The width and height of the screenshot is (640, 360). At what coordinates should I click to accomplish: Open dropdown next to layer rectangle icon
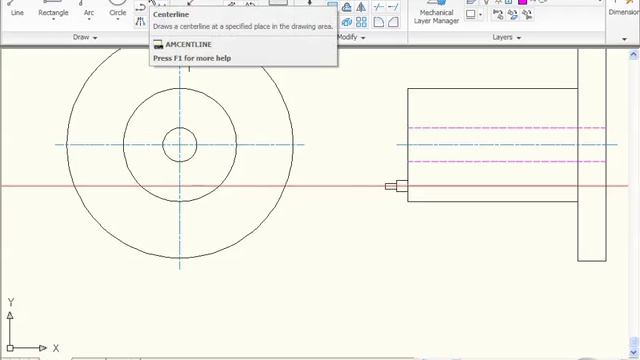coord(480,15)
